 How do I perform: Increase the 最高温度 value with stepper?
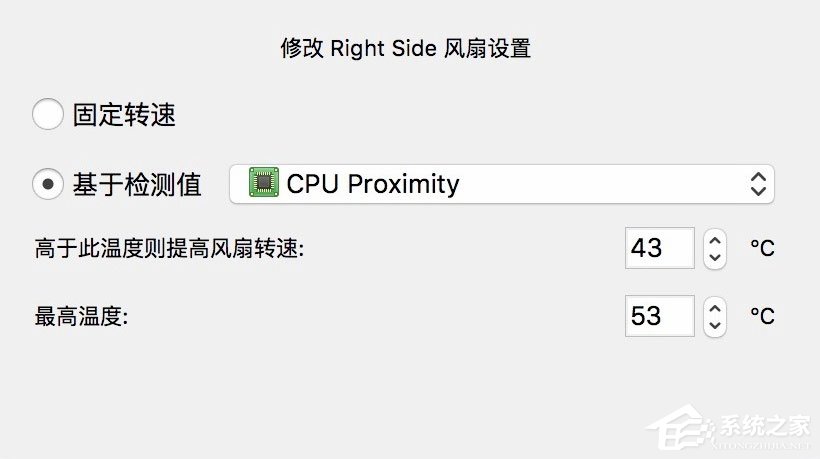click(714, 308)
